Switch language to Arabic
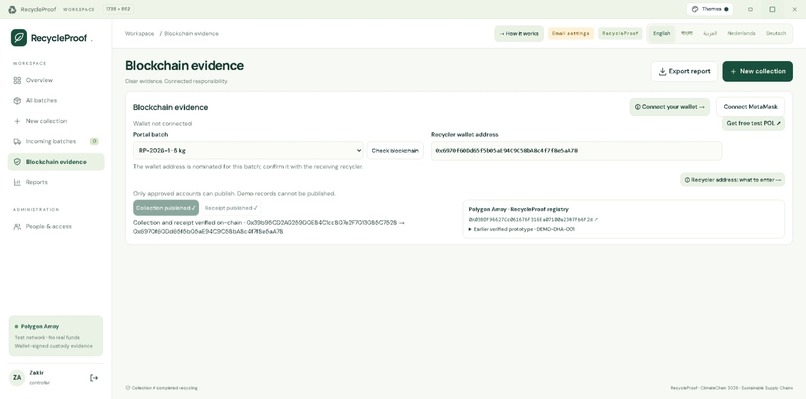Image resolution: width=806 pixels, height=399 pixels. click(709, 33)
